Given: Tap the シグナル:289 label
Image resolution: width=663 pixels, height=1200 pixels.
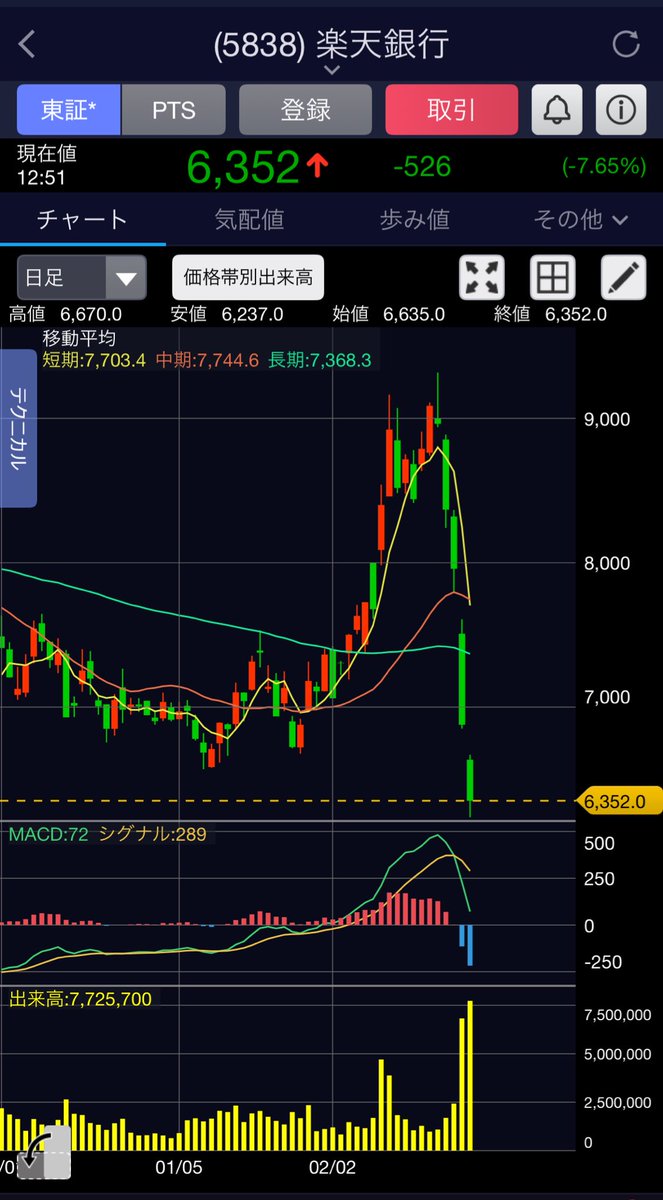Looking at the screenshot, I should click(x=153, y=833).
